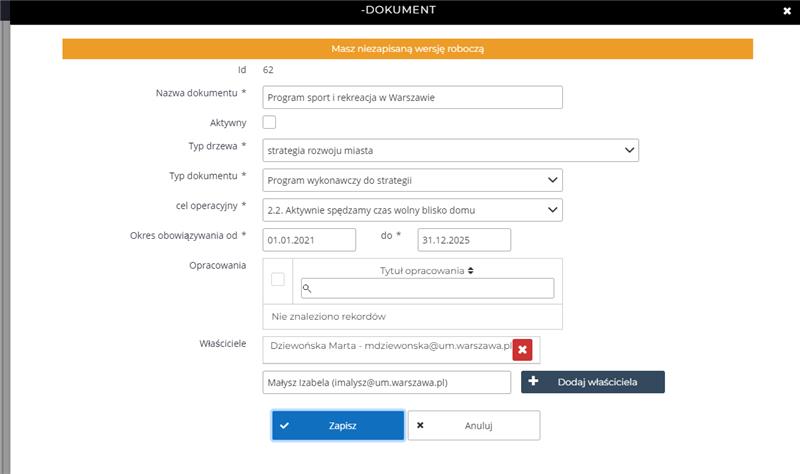Click the Dodaj właściciela button

click(x=592, y=382)
